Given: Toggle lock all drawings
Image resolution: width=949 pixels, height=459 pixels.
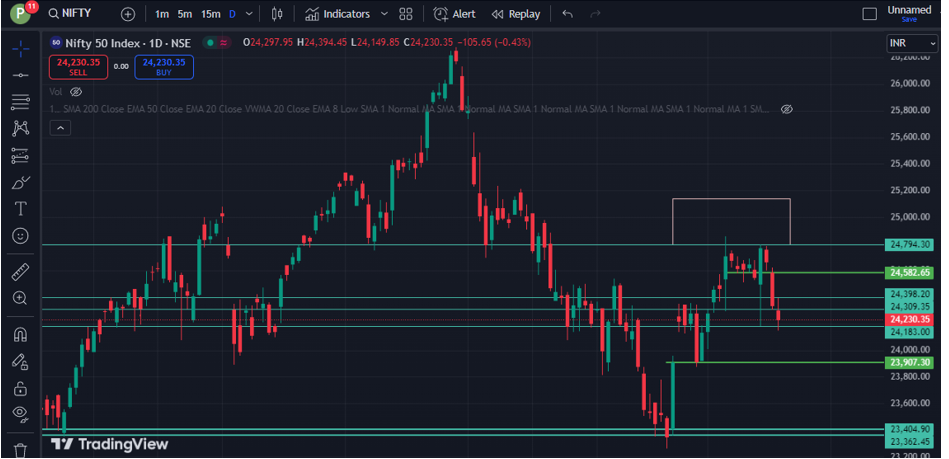Looking at the screenshot, I should (x=21, y=388).
